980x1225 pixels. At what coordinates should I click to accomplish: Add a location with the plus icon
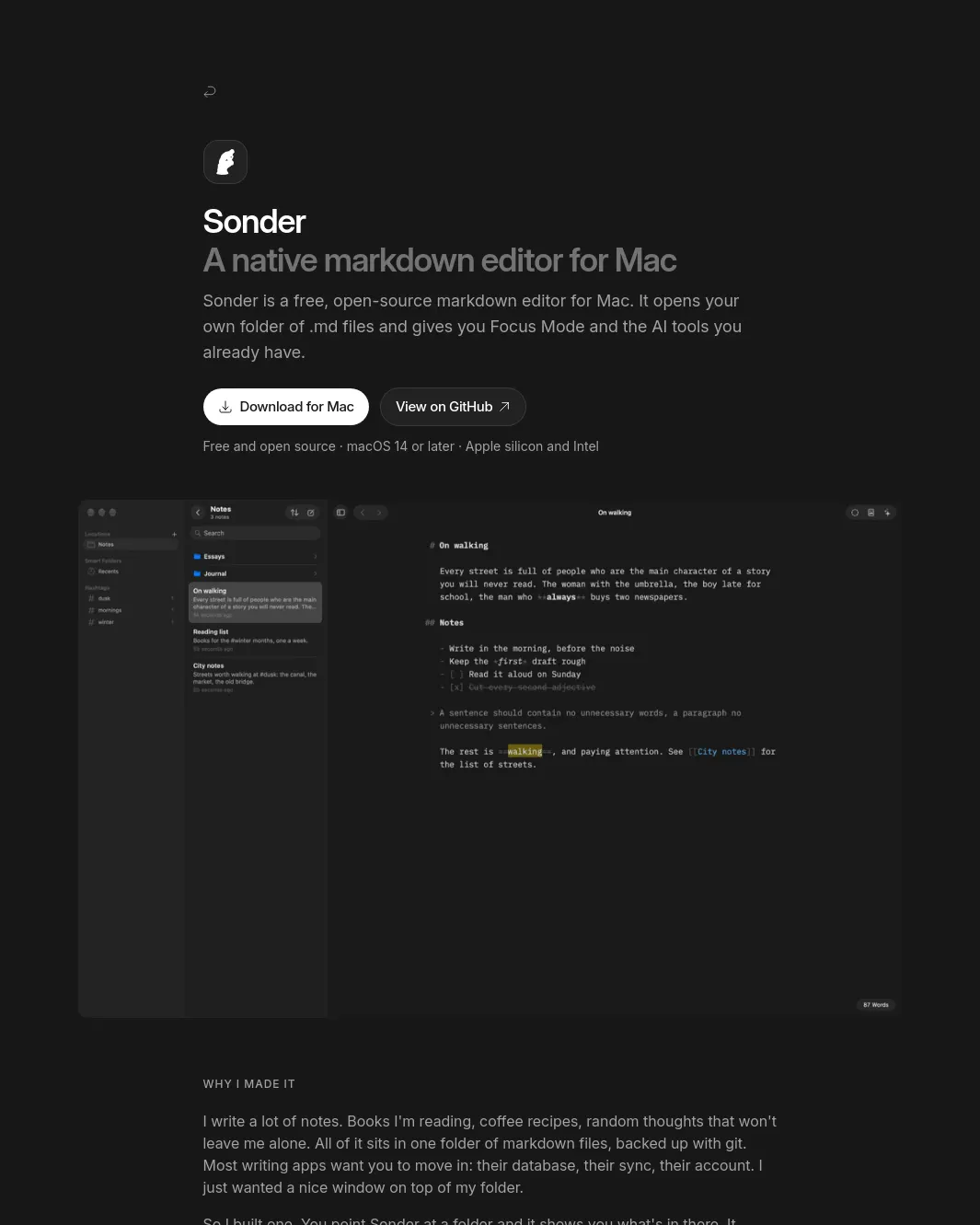[174, 534]
